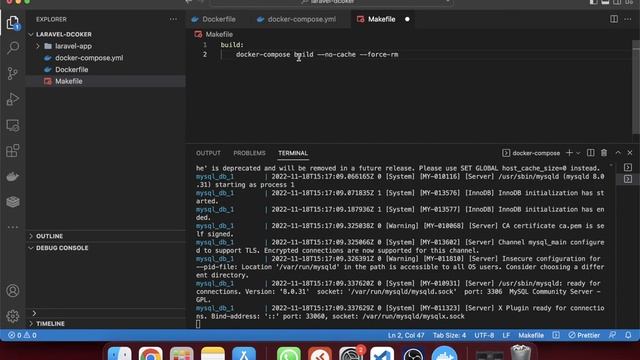Viewport: 640px width, 360px height.
Task: Expand the unnamed collapsed section above Timeline
Action: [34, 313]
